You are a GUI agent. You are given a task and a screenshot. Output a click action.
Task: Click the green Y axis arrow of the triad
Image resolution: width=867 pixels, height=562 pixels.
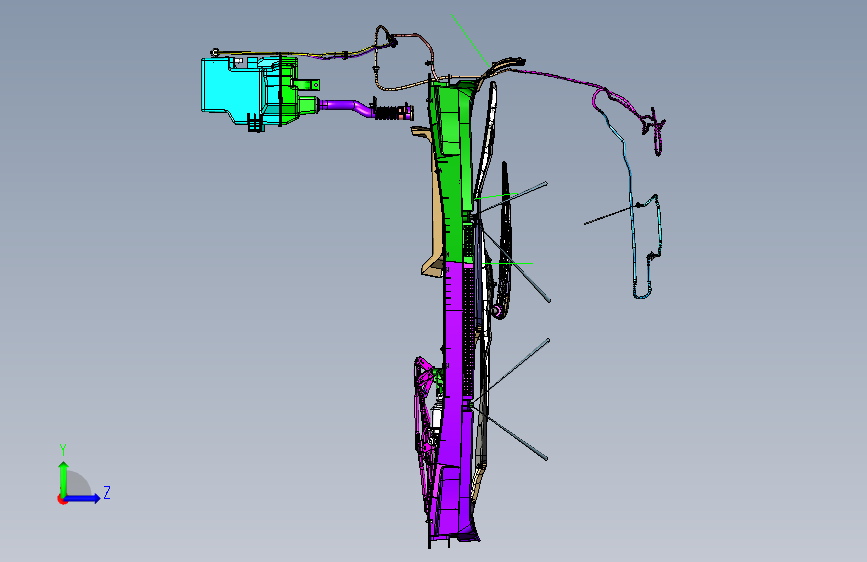(x=64, y=477)
